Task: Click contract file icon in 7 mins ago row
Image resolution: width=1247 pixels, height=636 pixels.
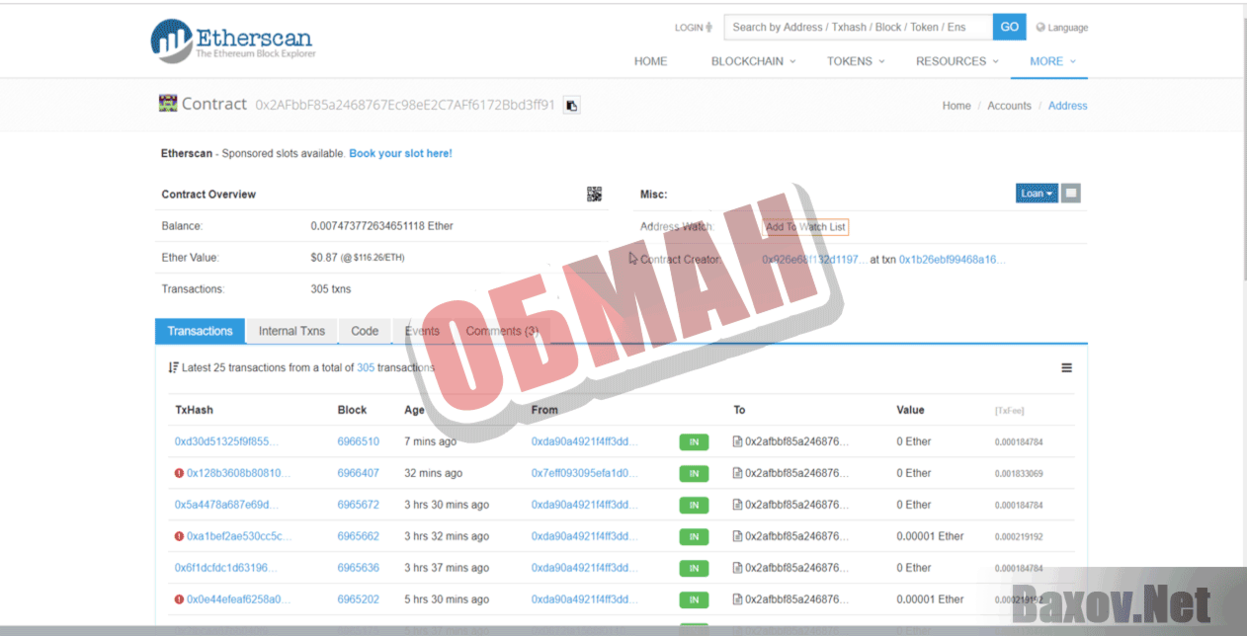Action: (x=737, y=441)
